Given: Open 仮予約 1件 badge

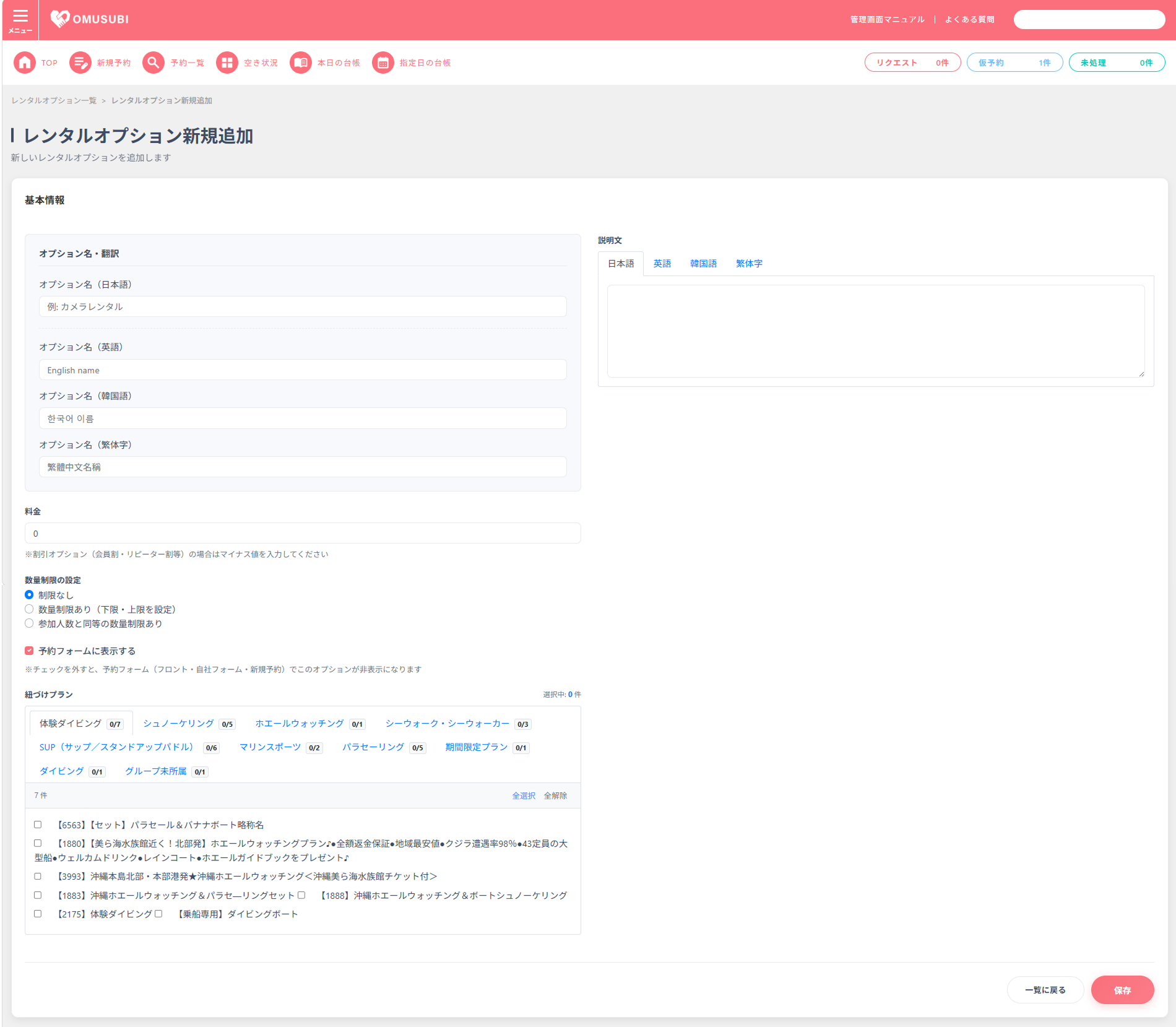Looking at the screenshot, I should [1014, 63].
